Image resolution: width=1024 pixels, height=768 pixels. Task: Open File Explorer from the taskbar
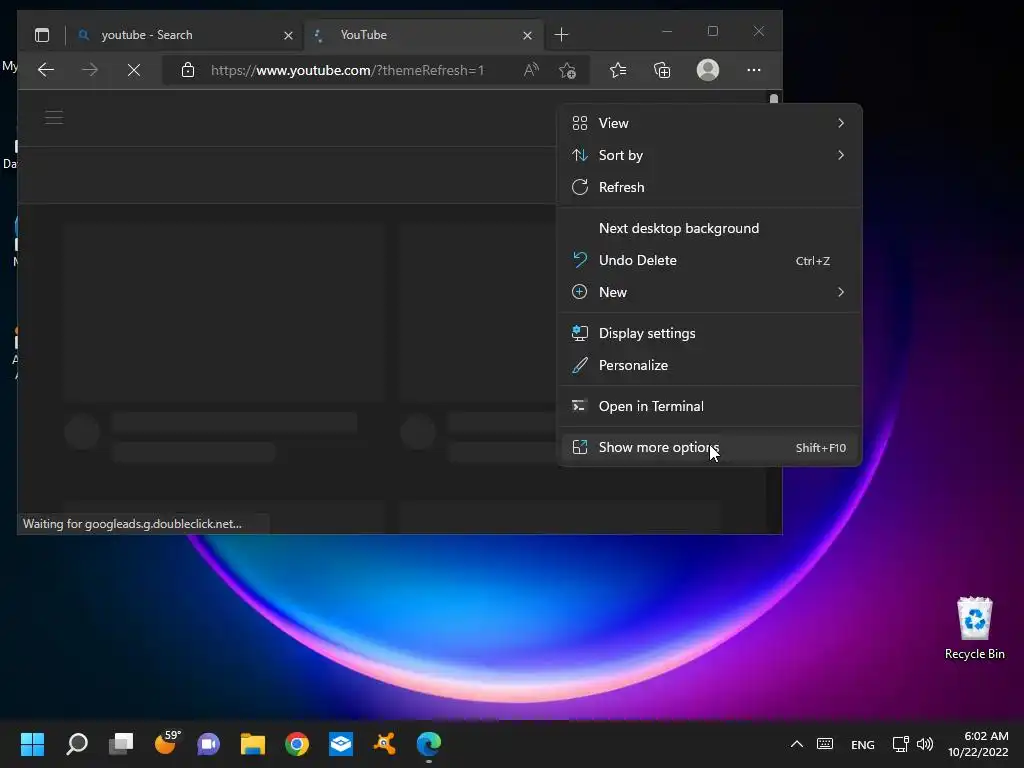[x=253, y=744]
